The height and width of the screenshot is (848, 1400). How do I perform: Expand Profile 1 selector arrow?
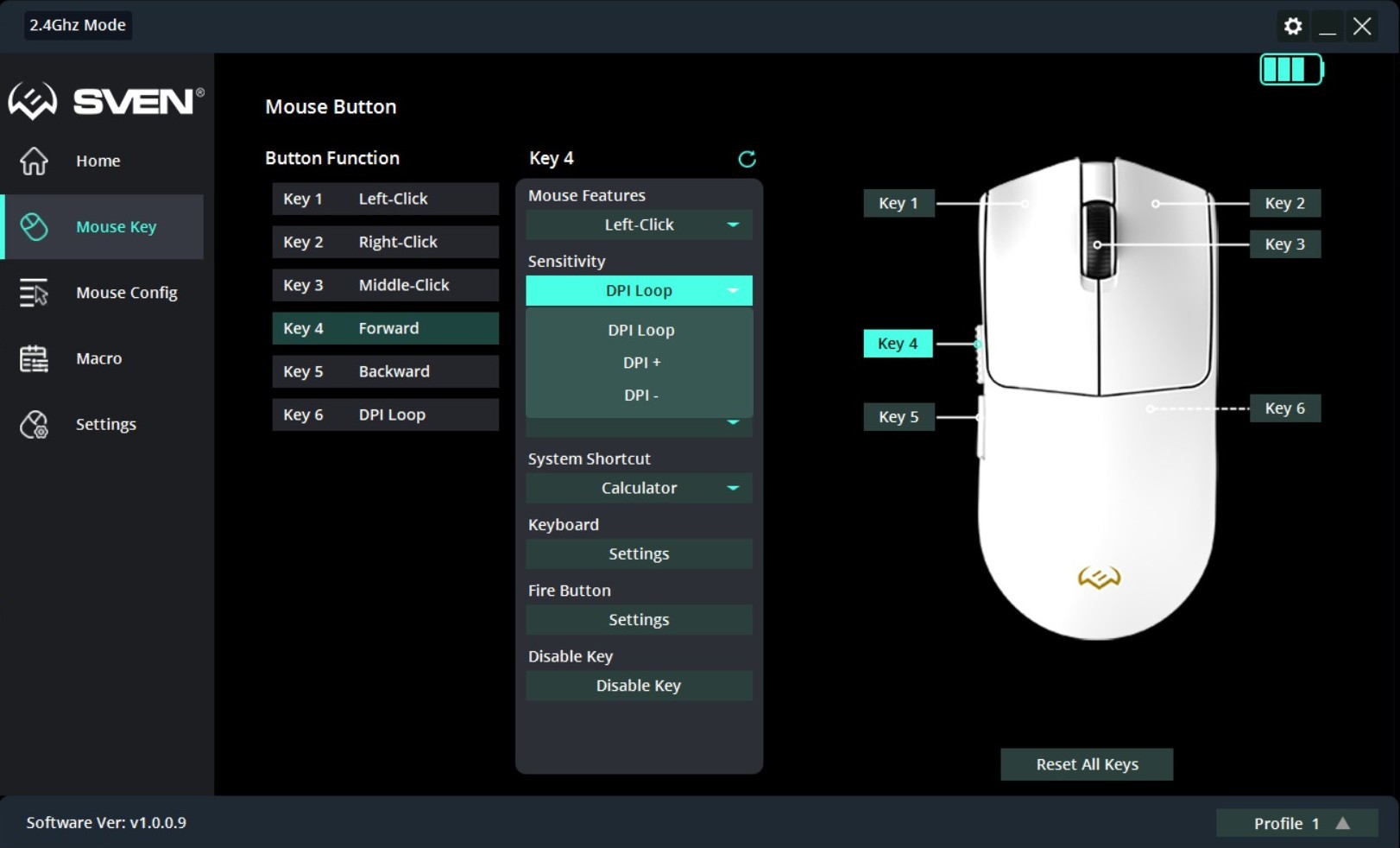tap(1343, 823)
